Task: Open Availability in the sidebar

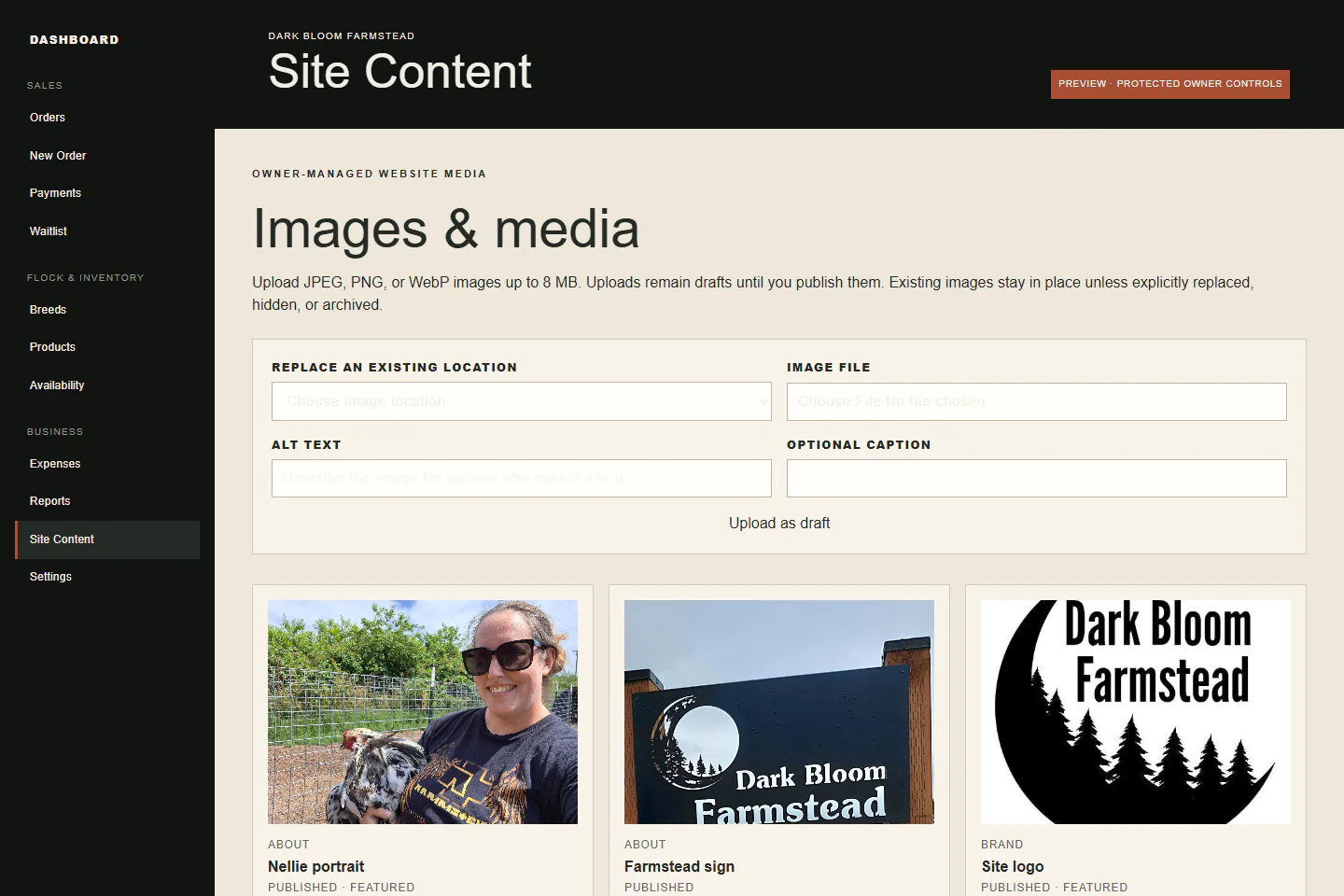Action: pos(107,385)
